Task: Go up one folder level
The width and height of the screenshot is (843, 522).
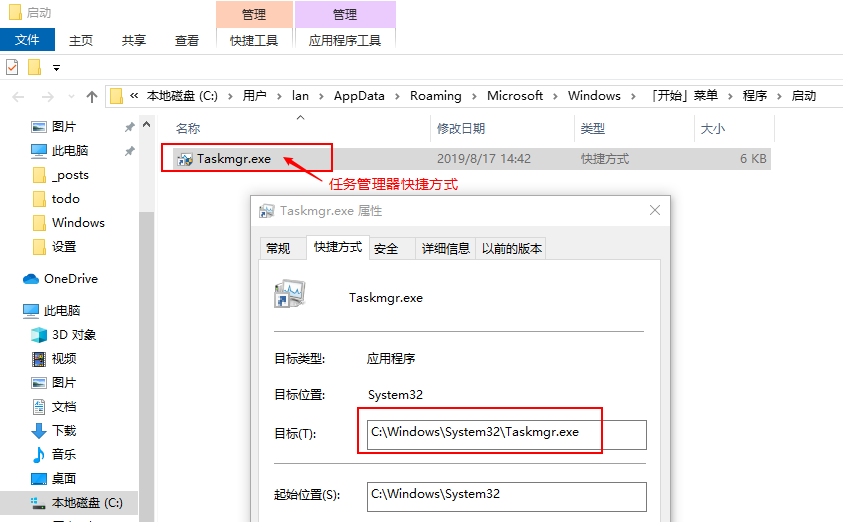Action: pos(92,97)
